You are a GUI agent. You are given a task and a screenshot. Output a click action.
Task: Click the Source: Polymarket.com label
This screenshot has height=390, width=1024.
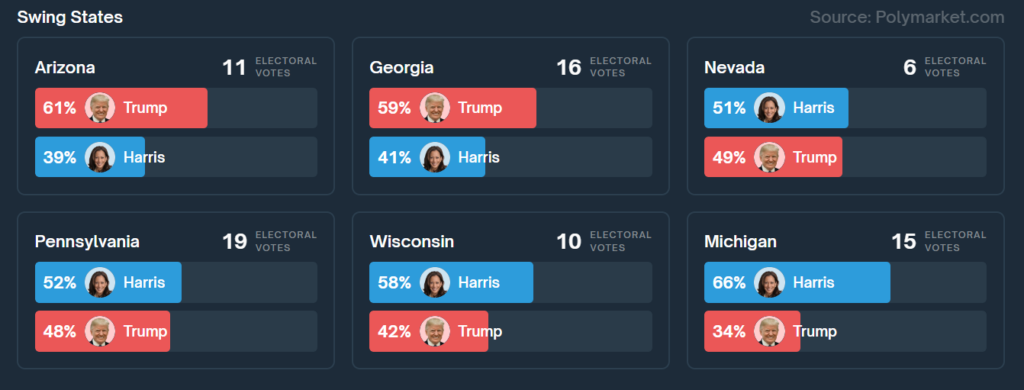point(907,18)
